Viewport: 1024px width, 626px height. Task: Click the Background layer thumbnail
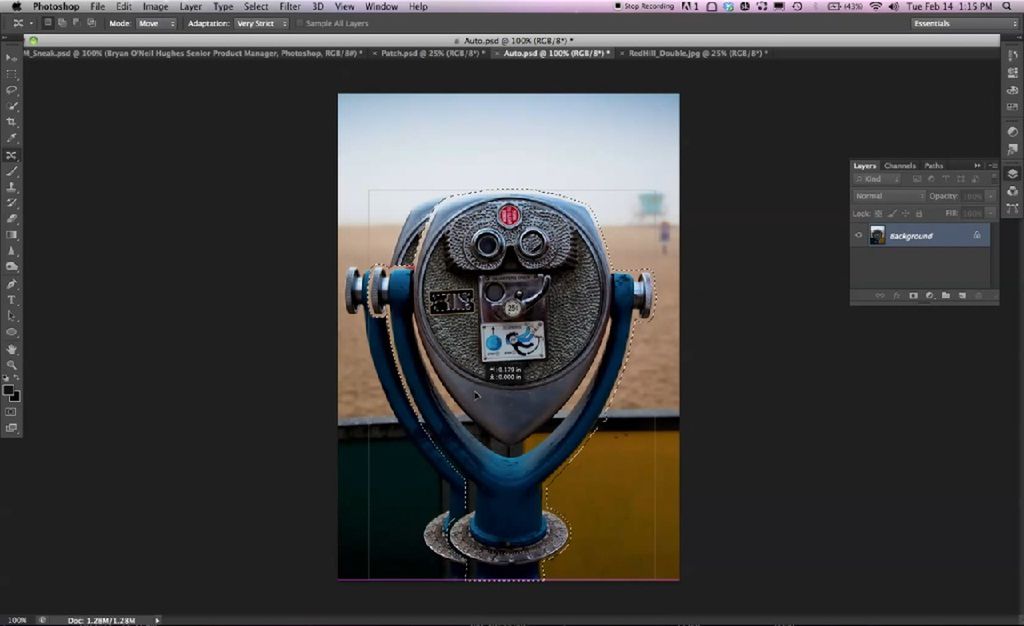877,236
